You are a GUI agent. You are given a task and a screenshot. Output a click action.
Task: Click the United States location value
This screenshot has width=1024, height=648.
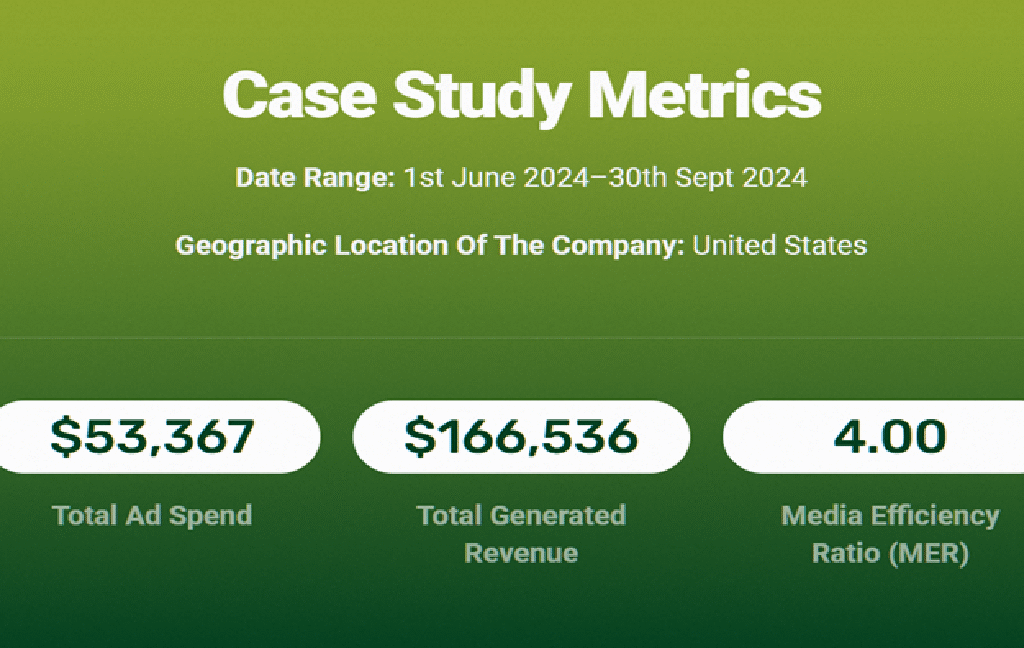779,246
